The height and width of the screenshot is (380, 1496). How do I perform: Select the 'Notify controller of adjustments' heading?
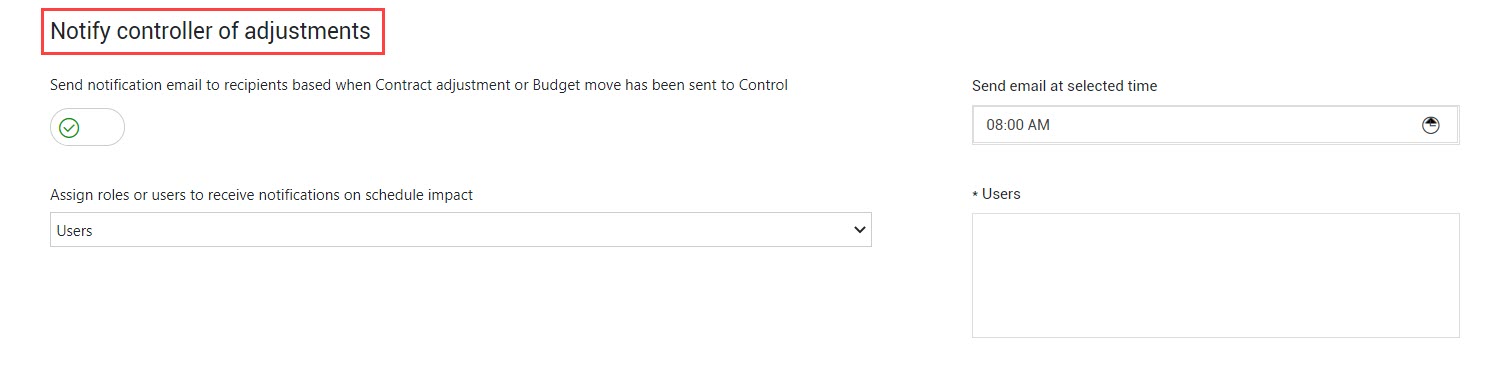click(x=210, y=31)
